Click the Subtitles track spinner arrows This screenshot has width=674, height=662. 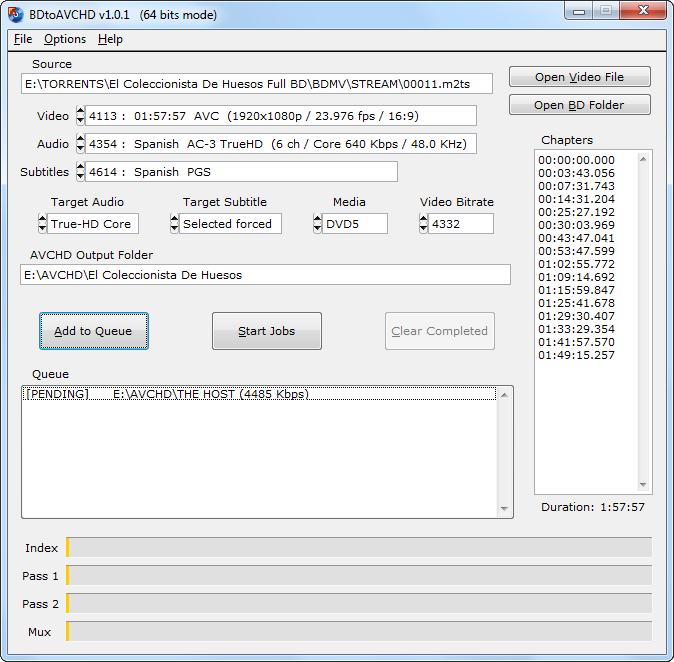click(x=80, y=172)
